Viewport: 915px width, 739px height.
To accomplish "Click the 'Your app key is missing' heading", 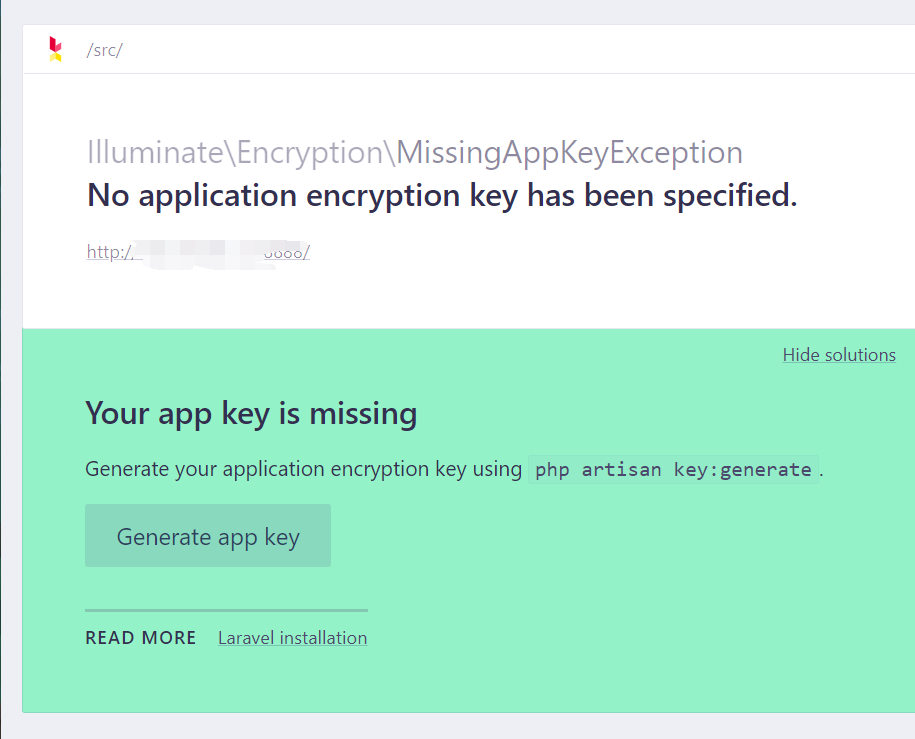I will tap(251, 414).
